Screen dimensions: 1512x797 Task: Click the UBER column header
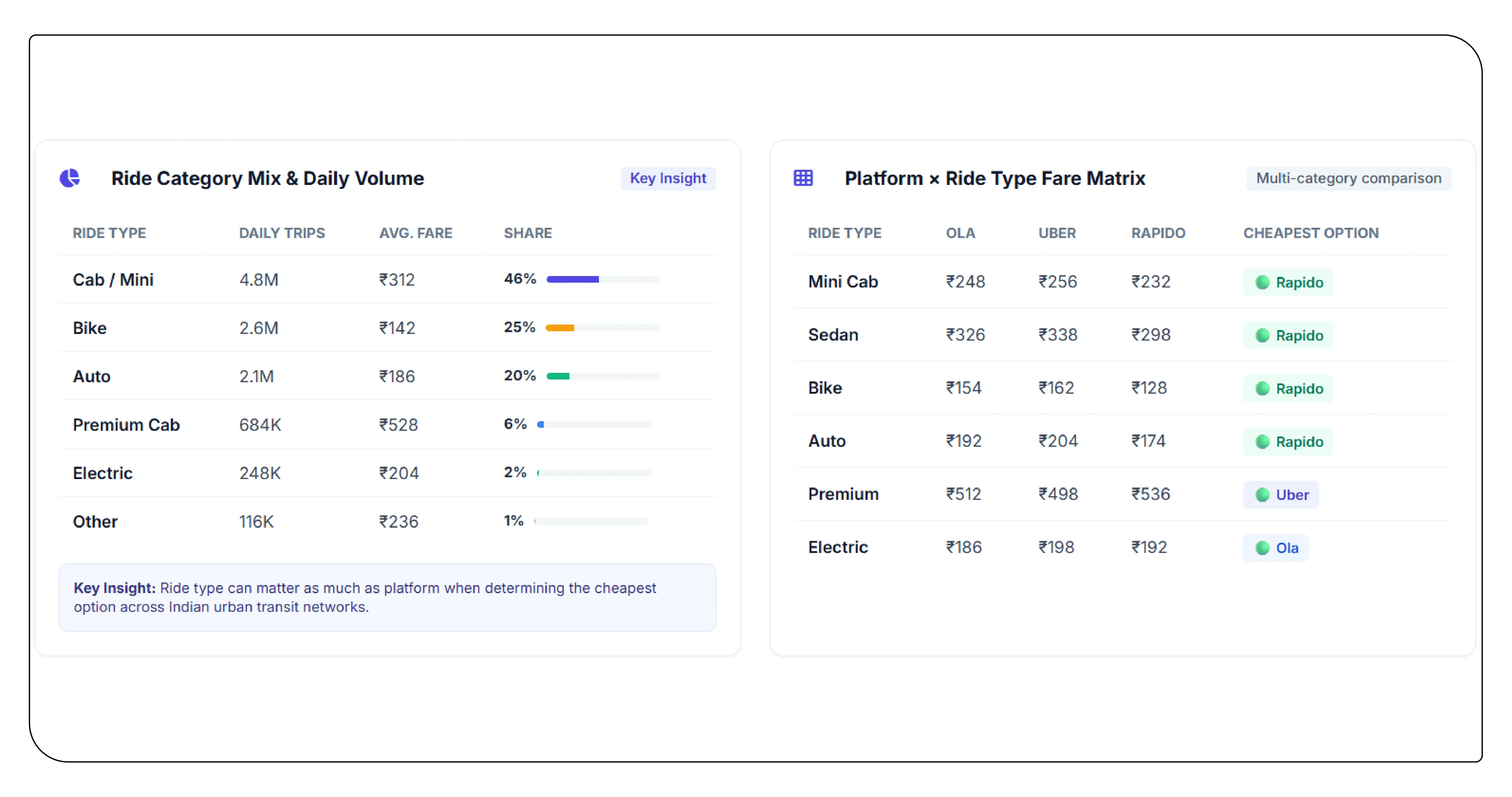click(x=1056, y=233)
